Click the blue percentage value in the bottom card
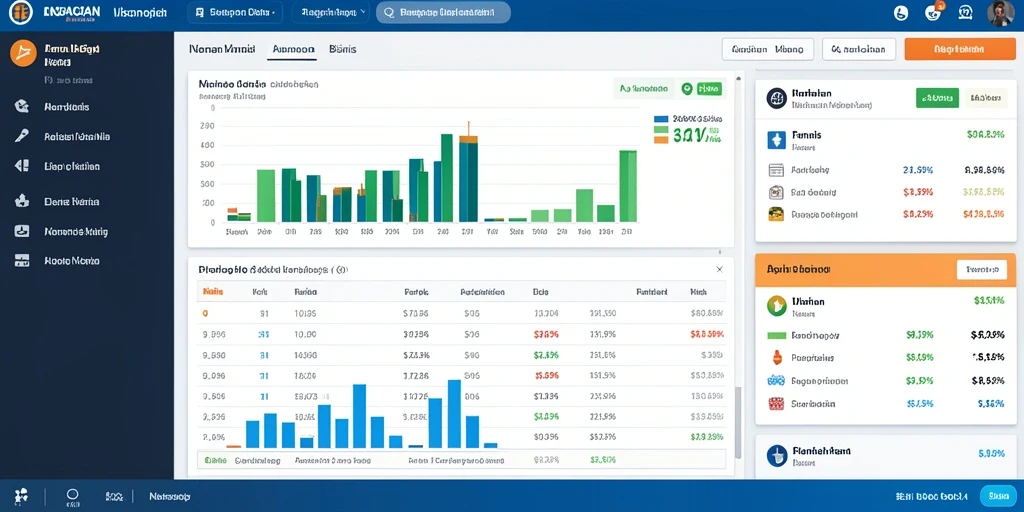Screen dimensions: 1024x512 click(x=991, y=453)
